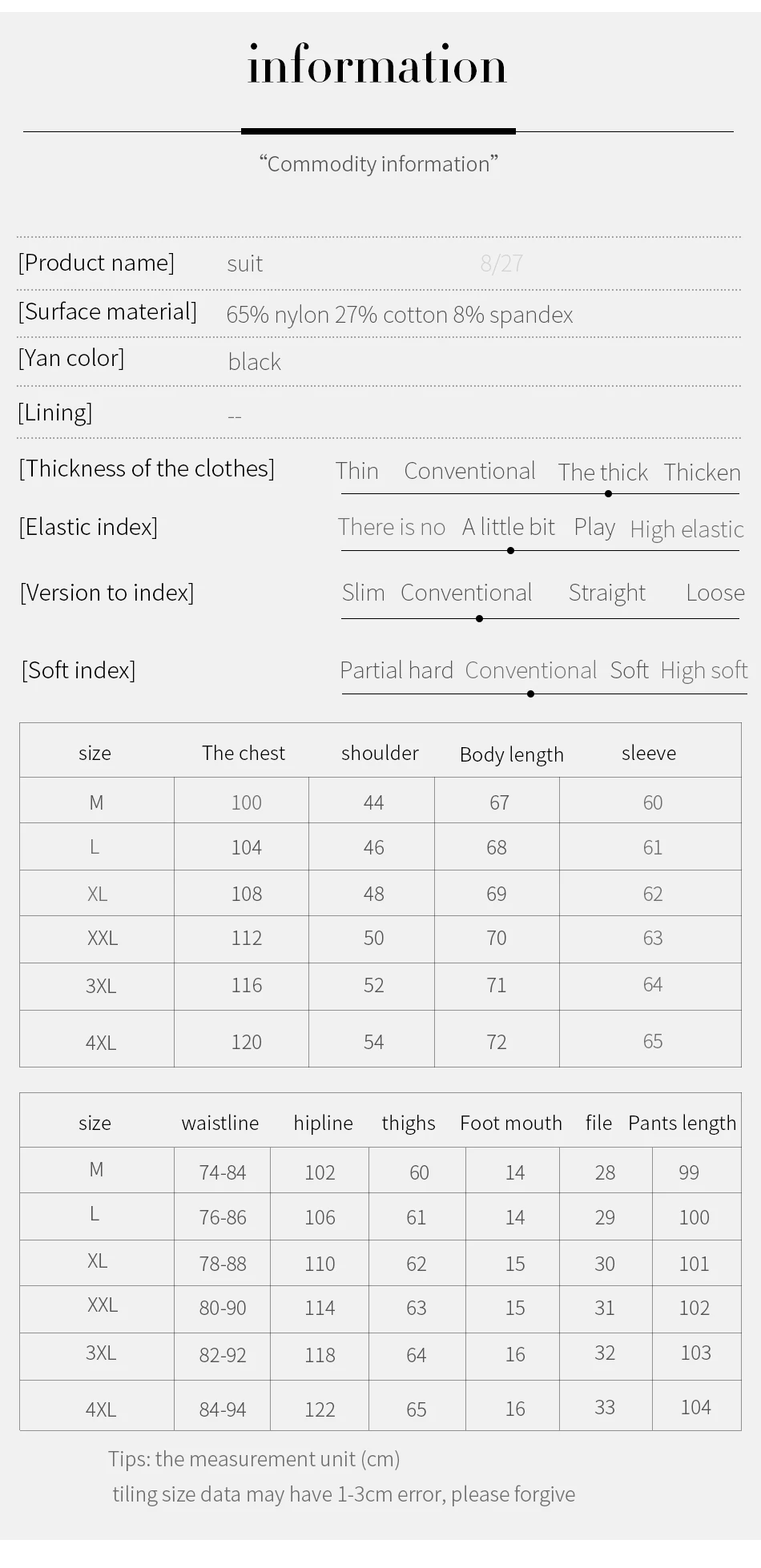The width and height of the screenshot is (761, 1568).
Task: Select the 'Slim' version option
Action: coord(363,593)
